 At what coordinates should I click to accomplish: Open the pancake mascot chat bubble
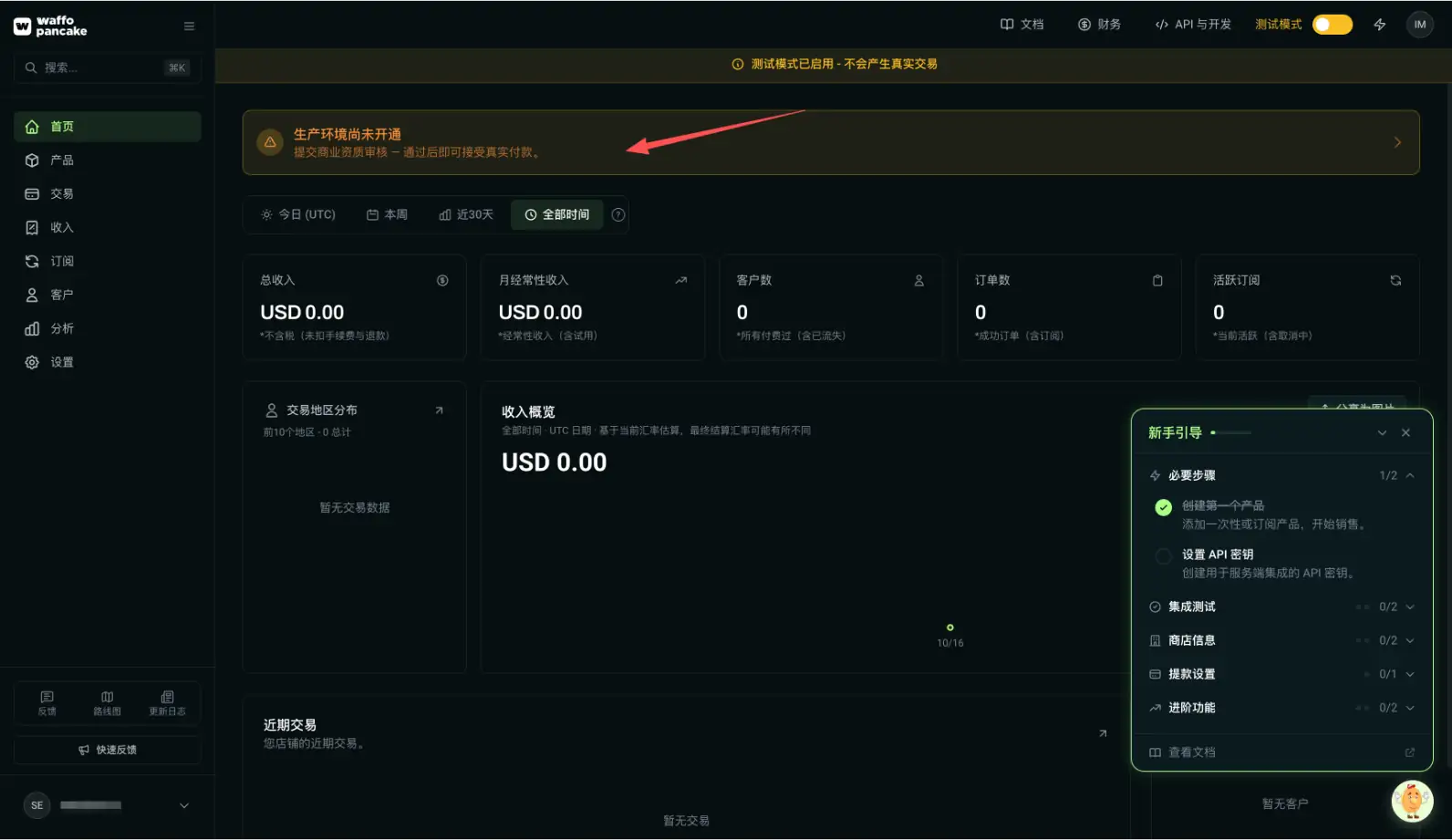click(x=1412, y=801)
